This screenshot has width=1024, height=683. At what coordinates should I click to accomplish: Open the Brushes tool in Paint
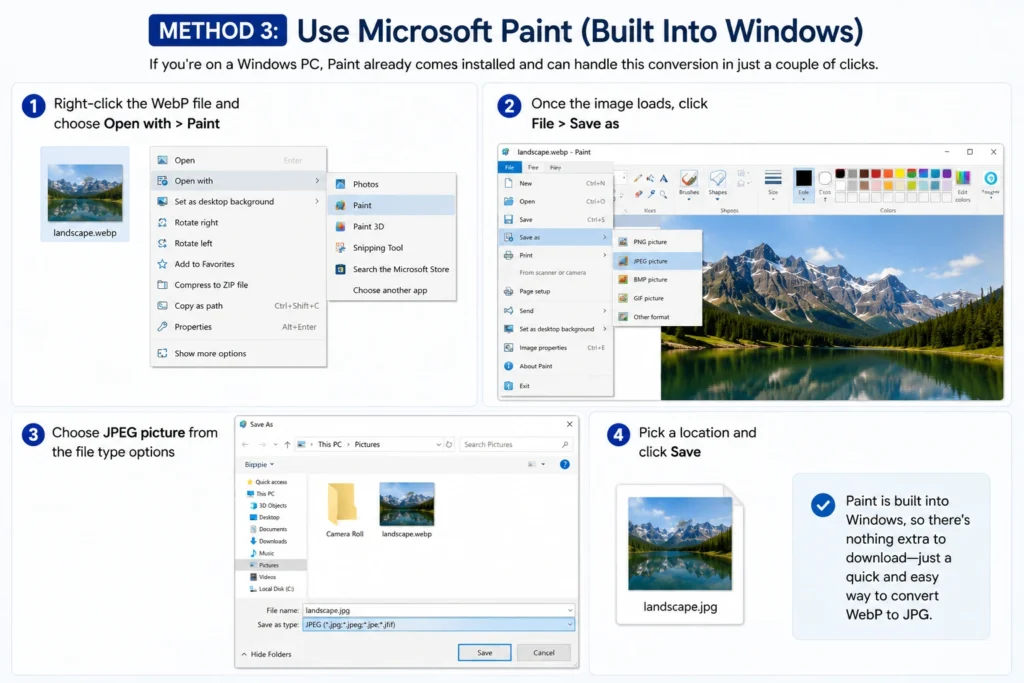pos(689,183)
